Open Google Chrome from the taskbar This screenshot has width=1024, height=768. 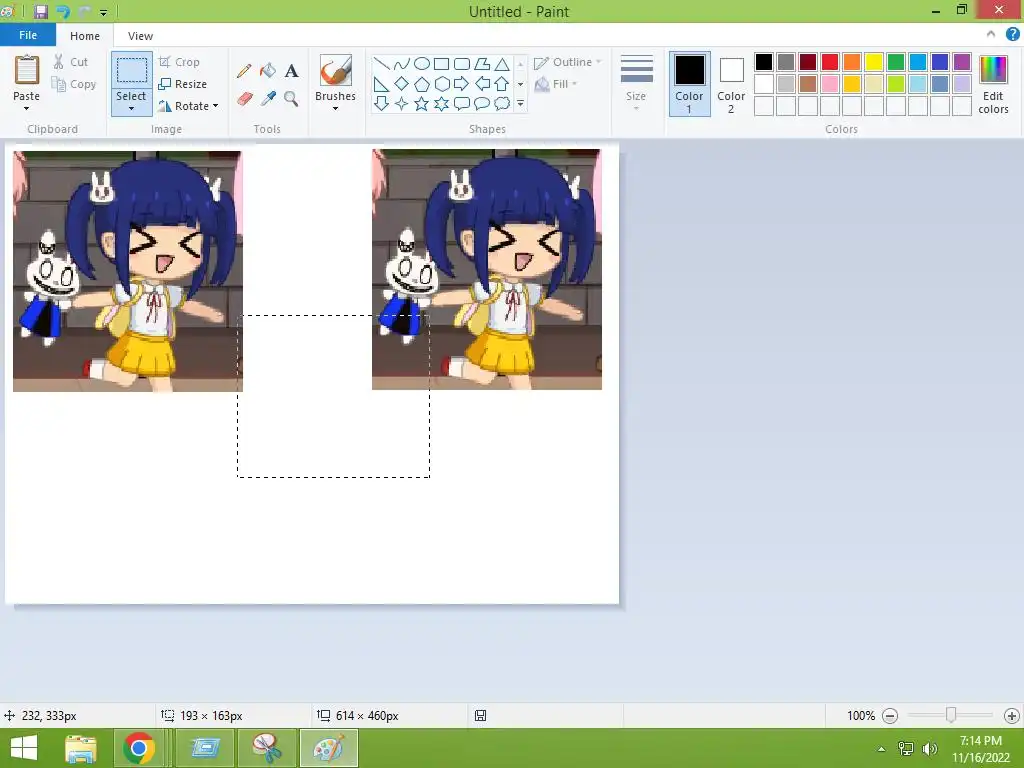138,748
